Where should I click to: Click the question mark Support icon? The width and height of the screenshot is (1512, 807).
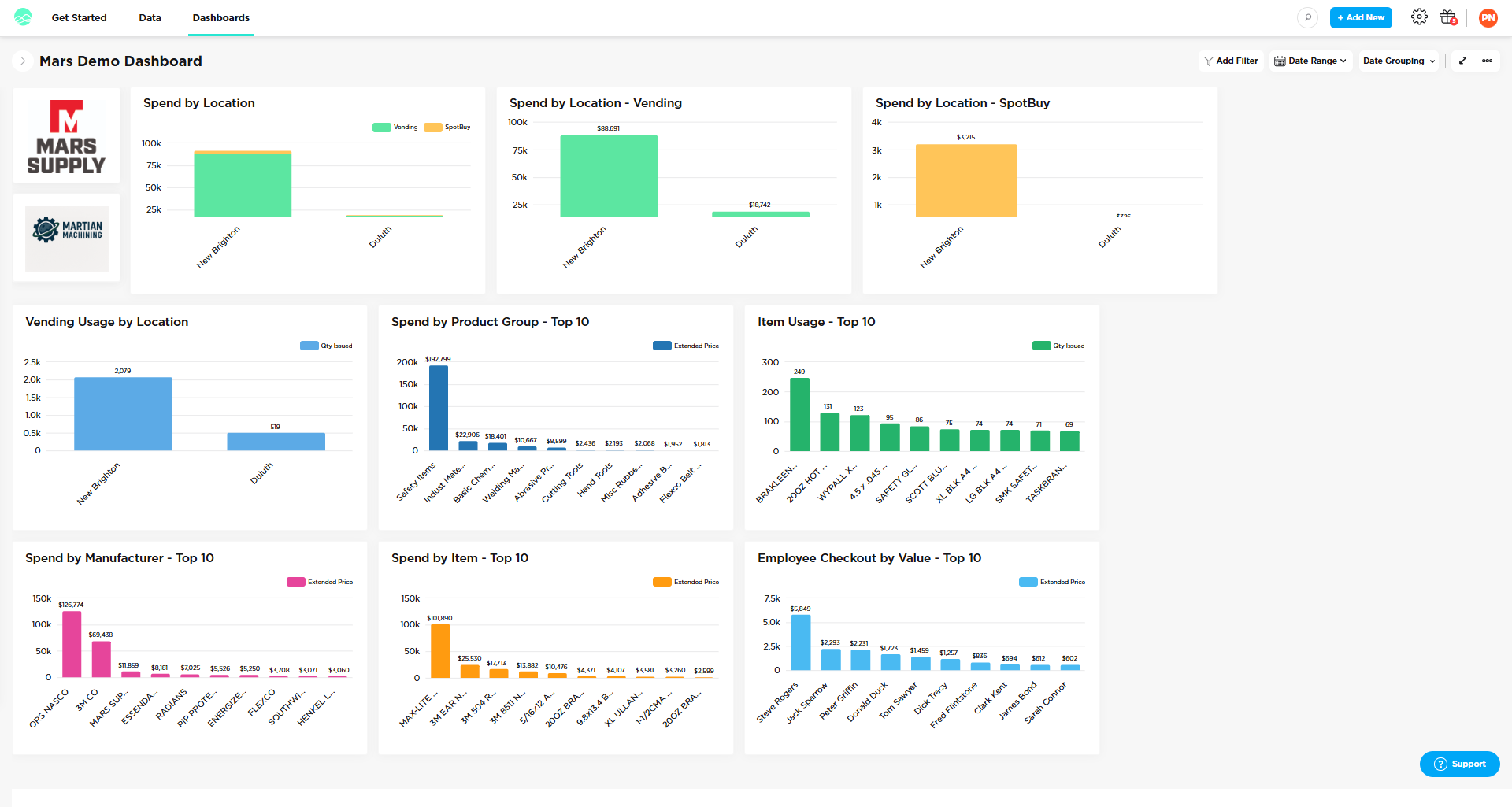(x=1440, y=764)
